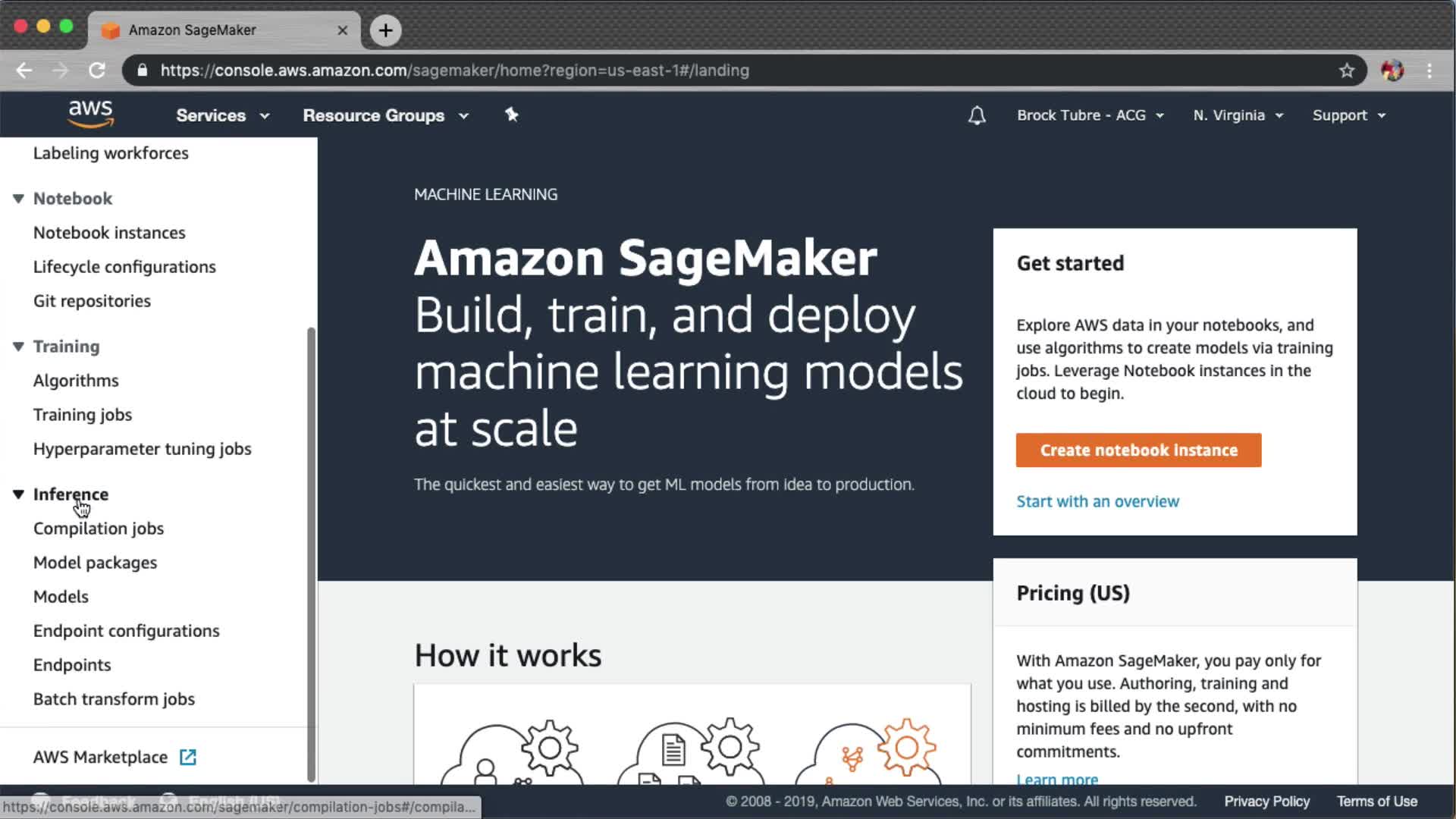
Task: Click the AWS logo home icon
Action: (x=90, y=114)
